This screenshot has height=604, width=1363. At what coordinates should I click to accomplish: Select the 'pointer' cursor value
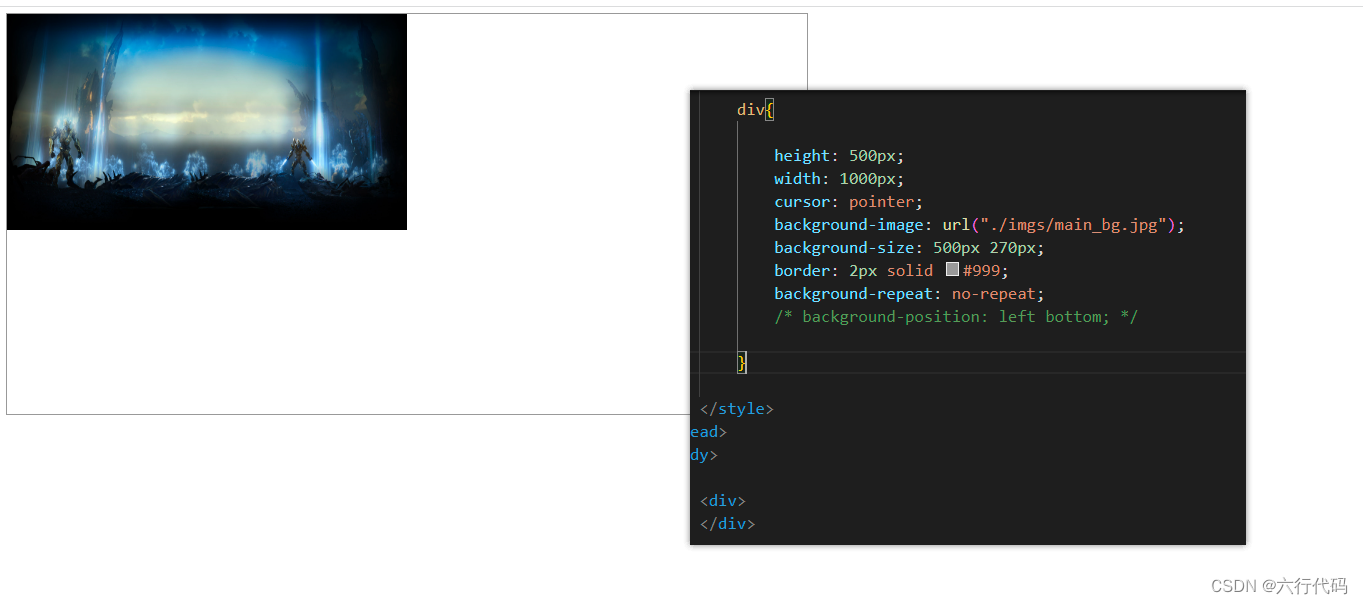[x=881, y=201]
